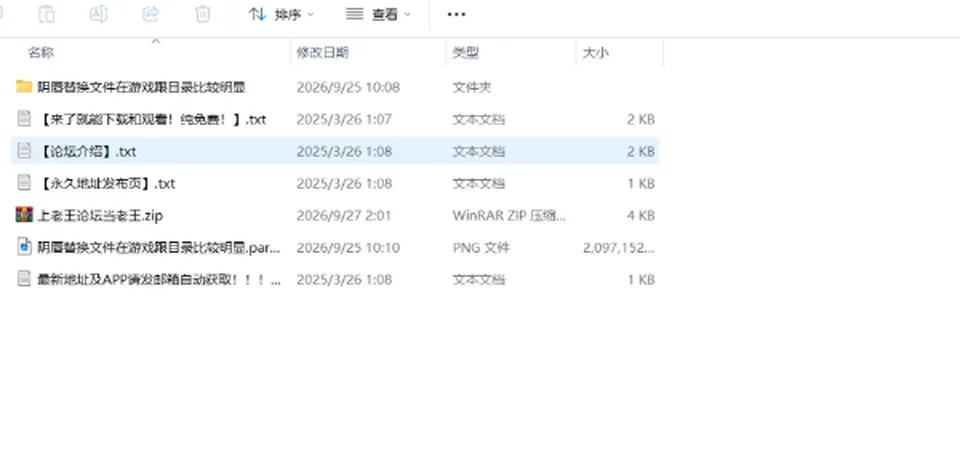Image resolution: width=960 pixels, height=467 pixels.
Task: Click the type cell WinRAR ZIP 压缩...
Action: tap(509, 215)
